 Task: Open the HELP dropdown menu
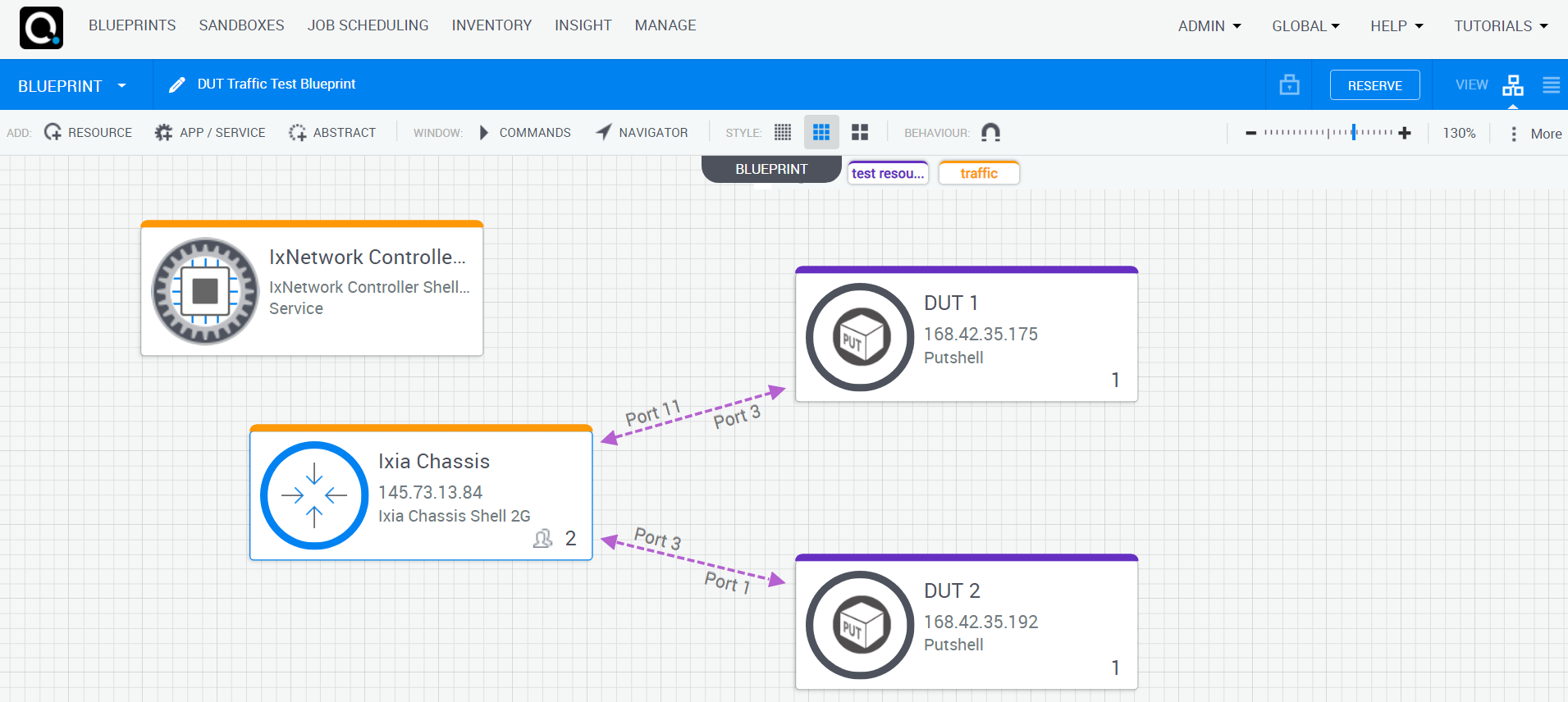(x=1397, y=26)
